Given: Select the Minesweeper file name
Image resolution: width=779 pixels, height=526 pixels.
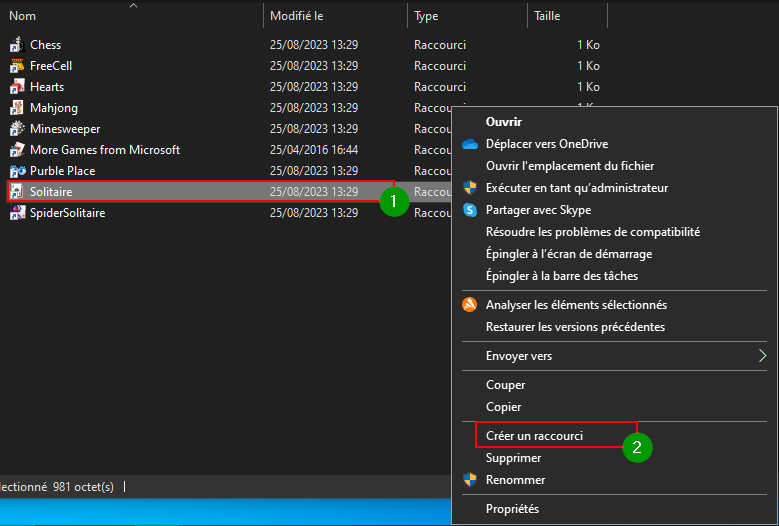Looking at the screenshot, I should (x=65, y=129).
